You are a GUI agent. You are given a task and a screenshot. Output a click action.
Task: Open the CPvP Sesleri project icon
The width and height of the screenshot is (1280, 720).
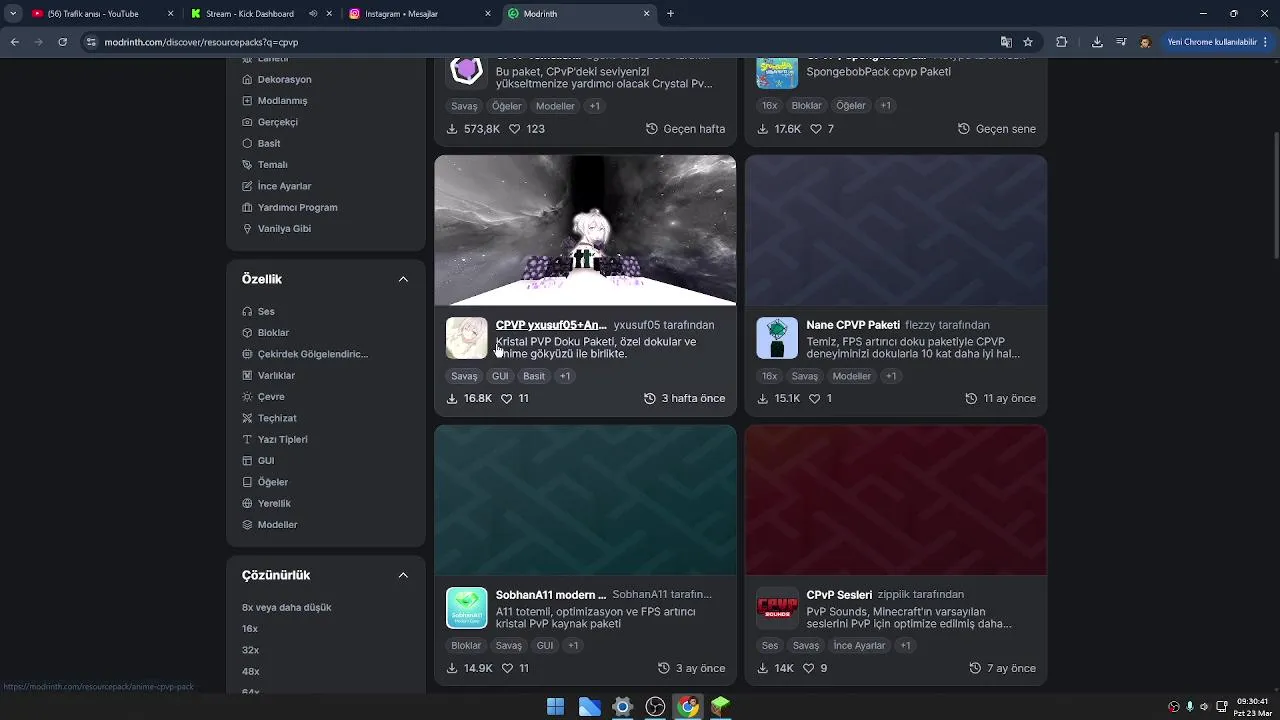(x=777, y=608)
